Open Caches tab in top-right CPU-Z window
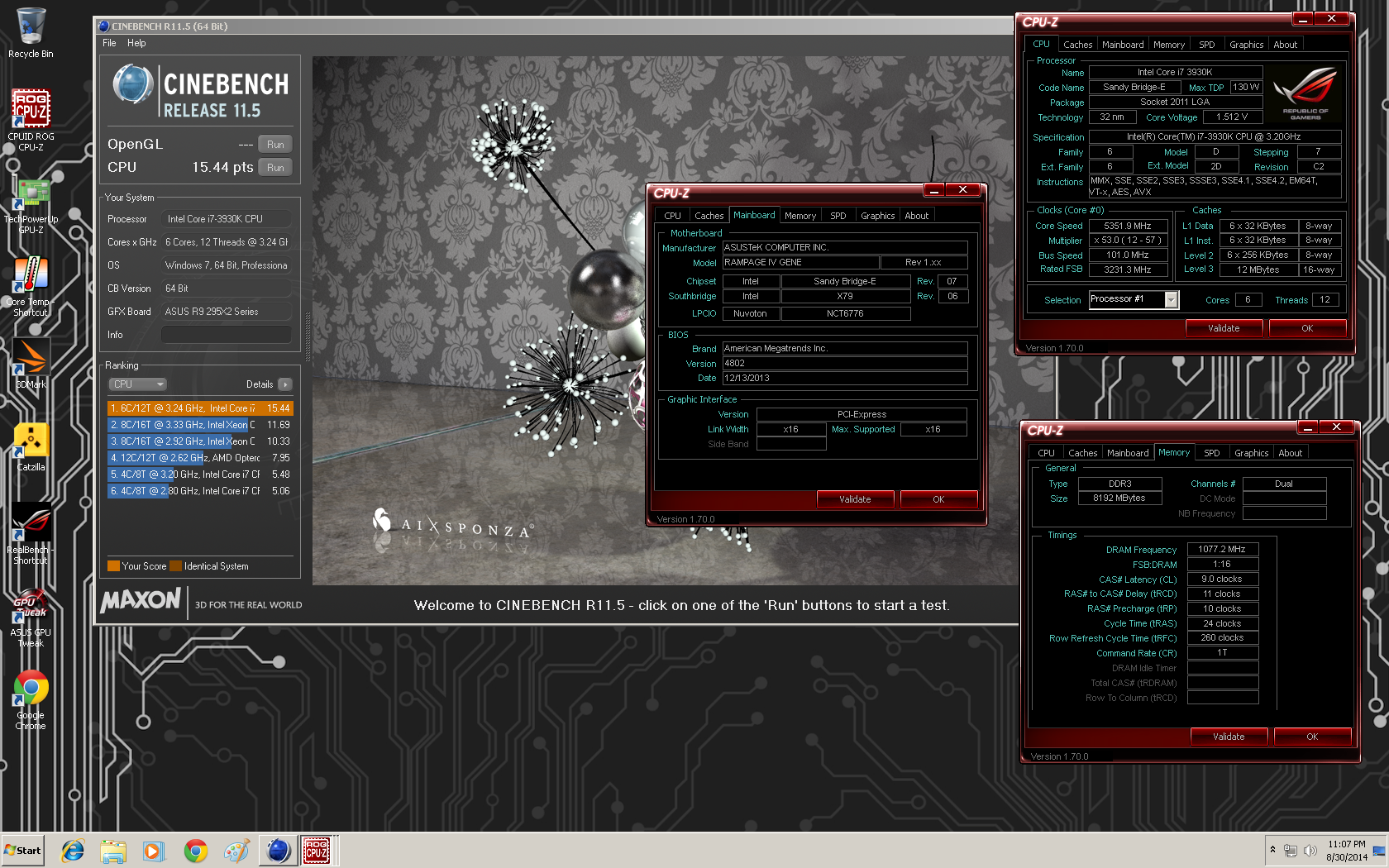 (x=1077, y=45)
